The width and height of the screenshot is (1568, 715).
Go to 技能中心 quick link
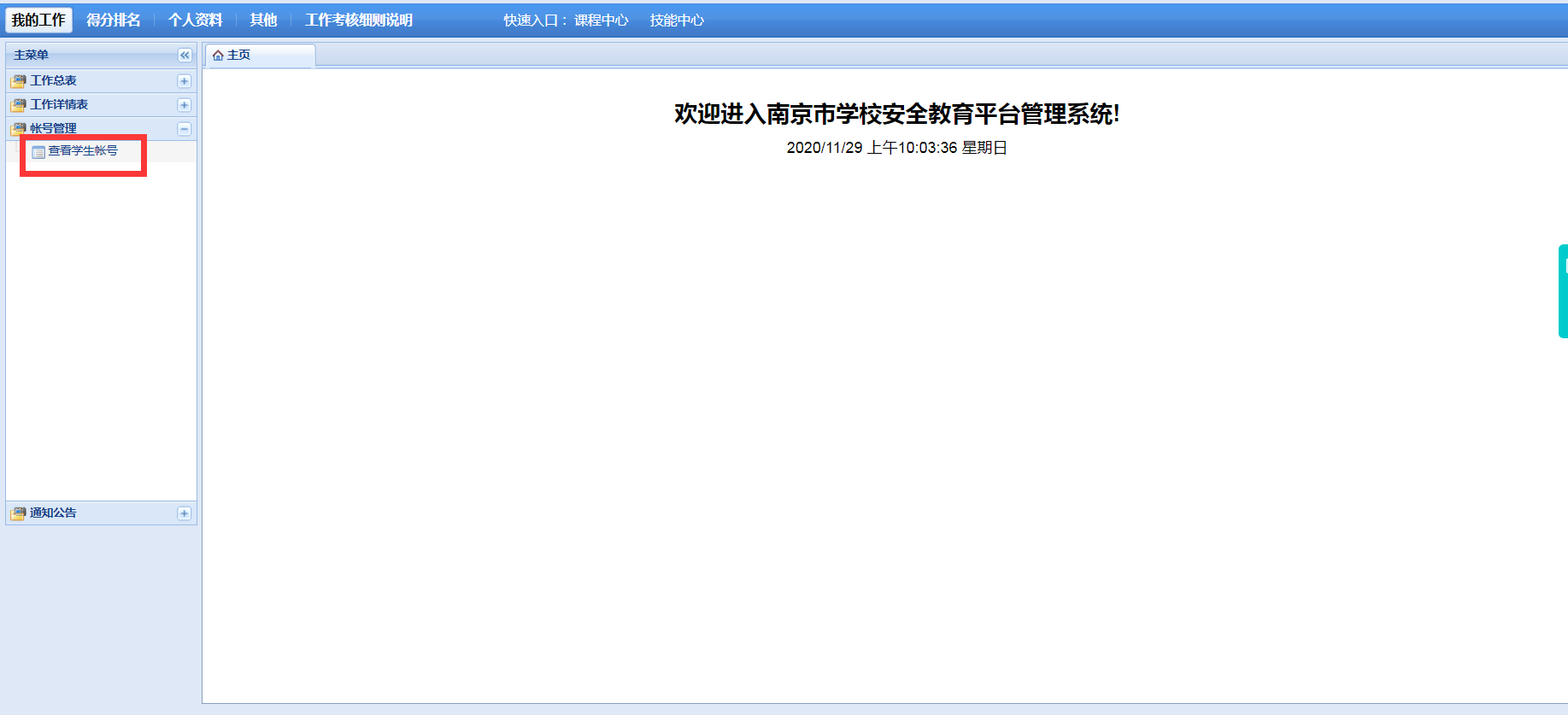pos(677,20)
